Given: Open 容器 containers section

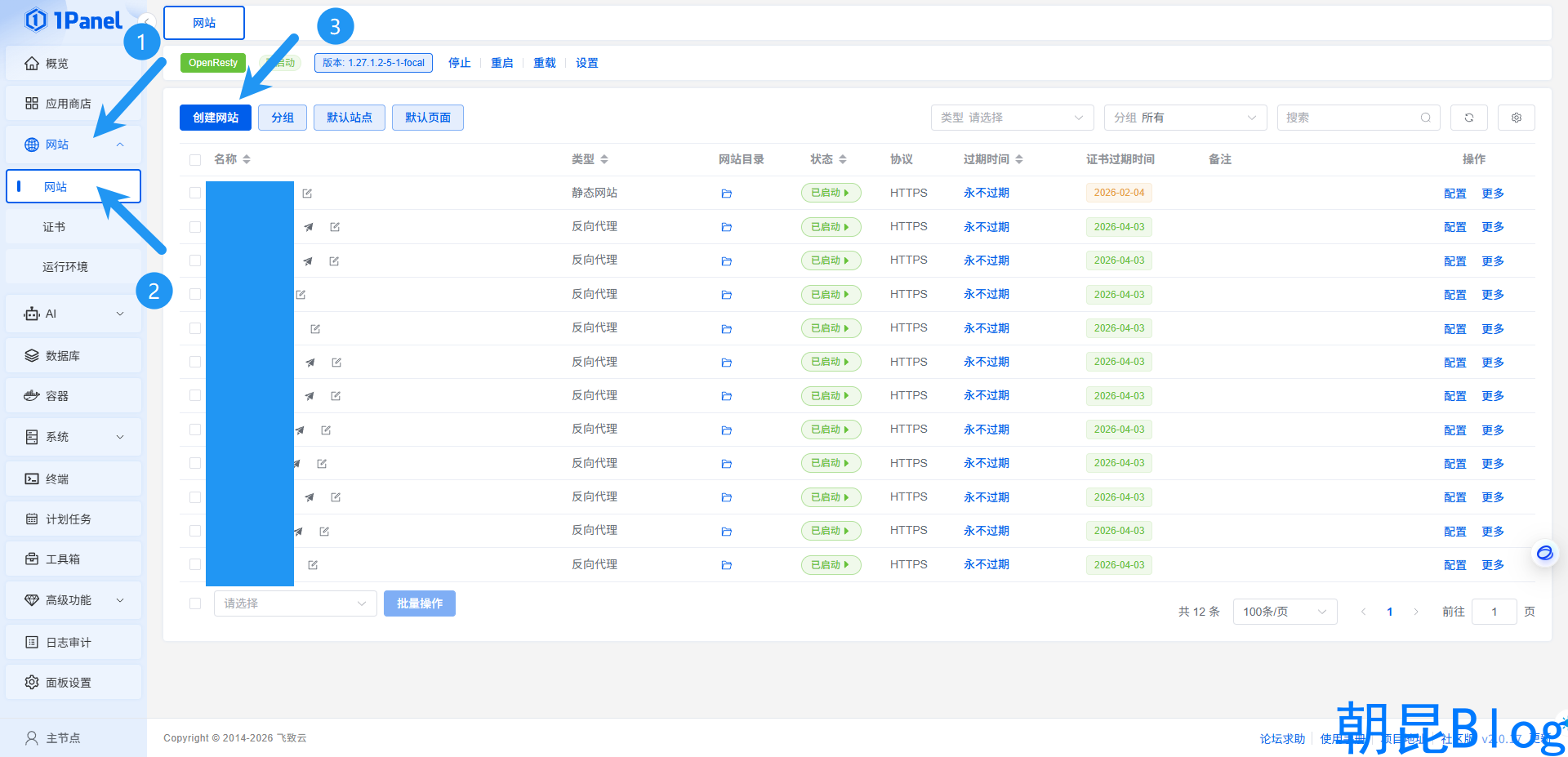Looking at the screenshot, I should point(73,396).
